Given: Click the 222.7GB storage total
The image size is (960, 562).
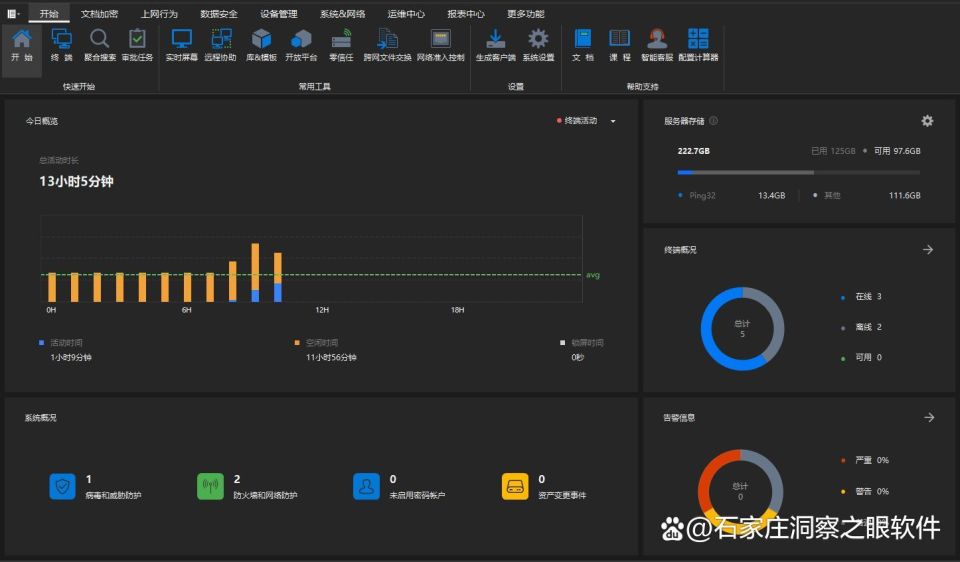Looking at the screenshot, I should click(694, 151).
